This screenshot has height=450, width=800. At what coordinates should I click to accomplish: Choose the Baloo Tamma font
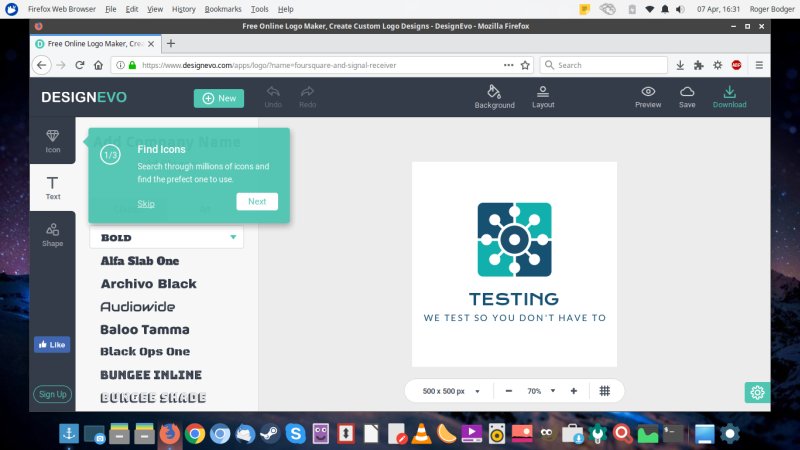click(x=145, y=330)
